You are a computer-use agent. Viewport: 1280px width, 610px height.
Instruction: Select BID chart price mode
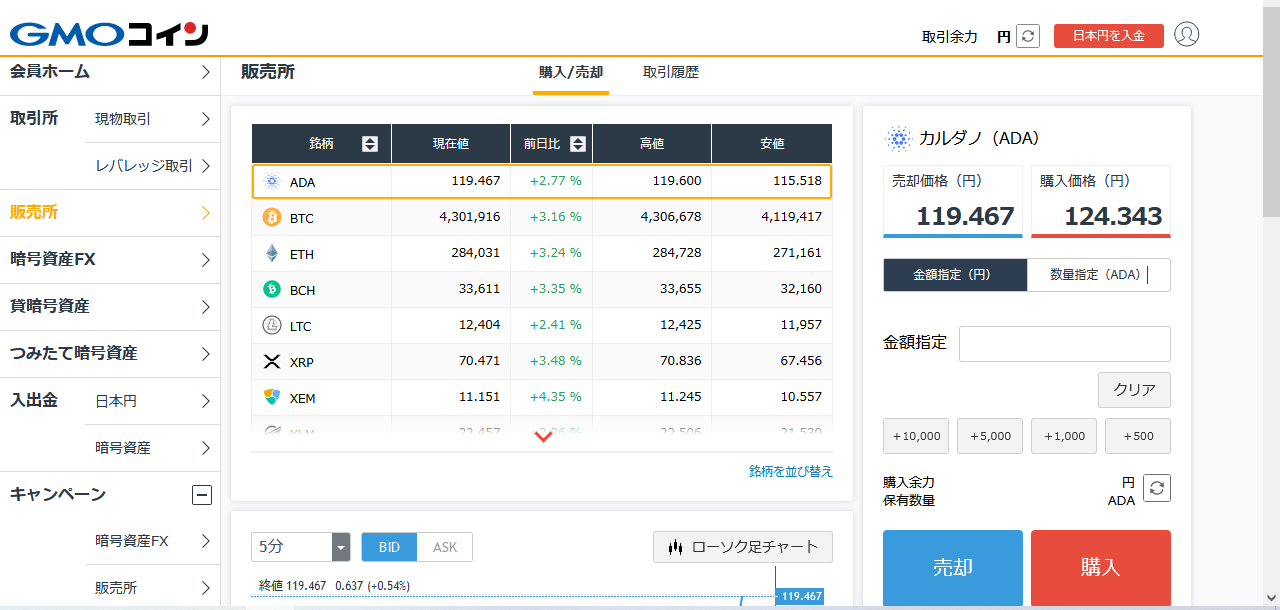[389, 547]
